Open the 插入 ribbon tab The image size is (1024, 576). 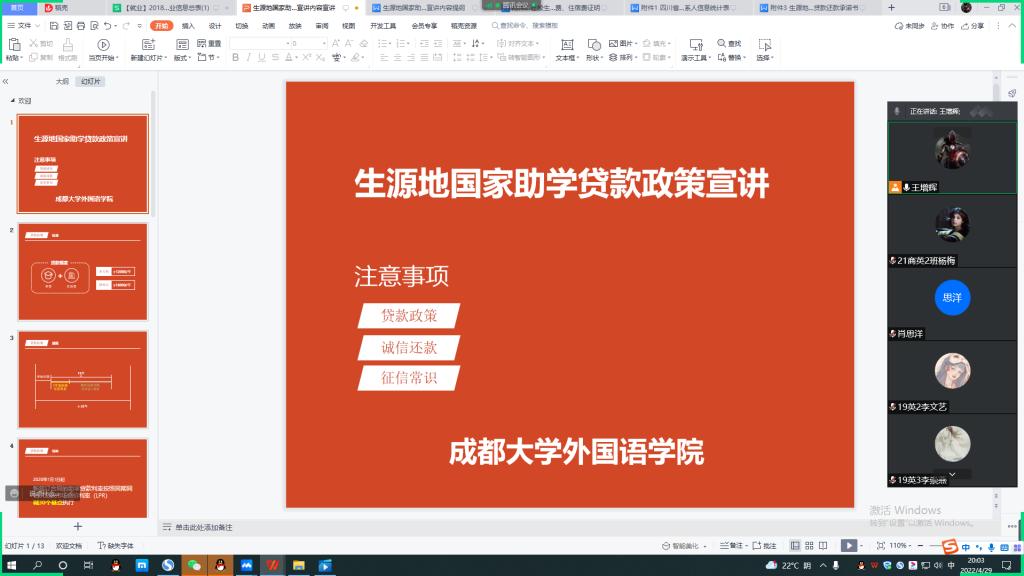[x=188, y=25]
